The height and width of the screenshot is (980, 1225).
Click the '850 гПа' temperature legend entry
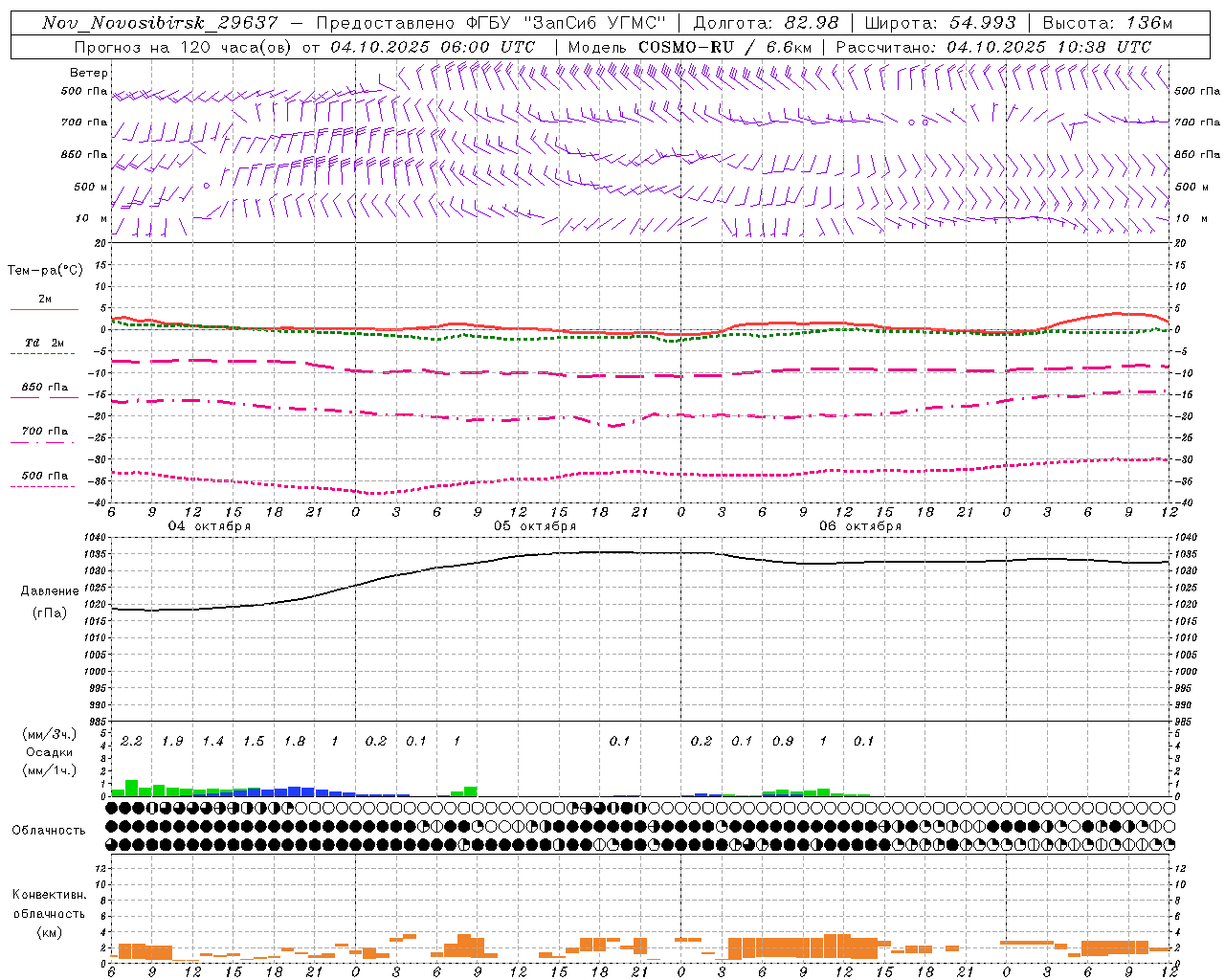point(45,388)
